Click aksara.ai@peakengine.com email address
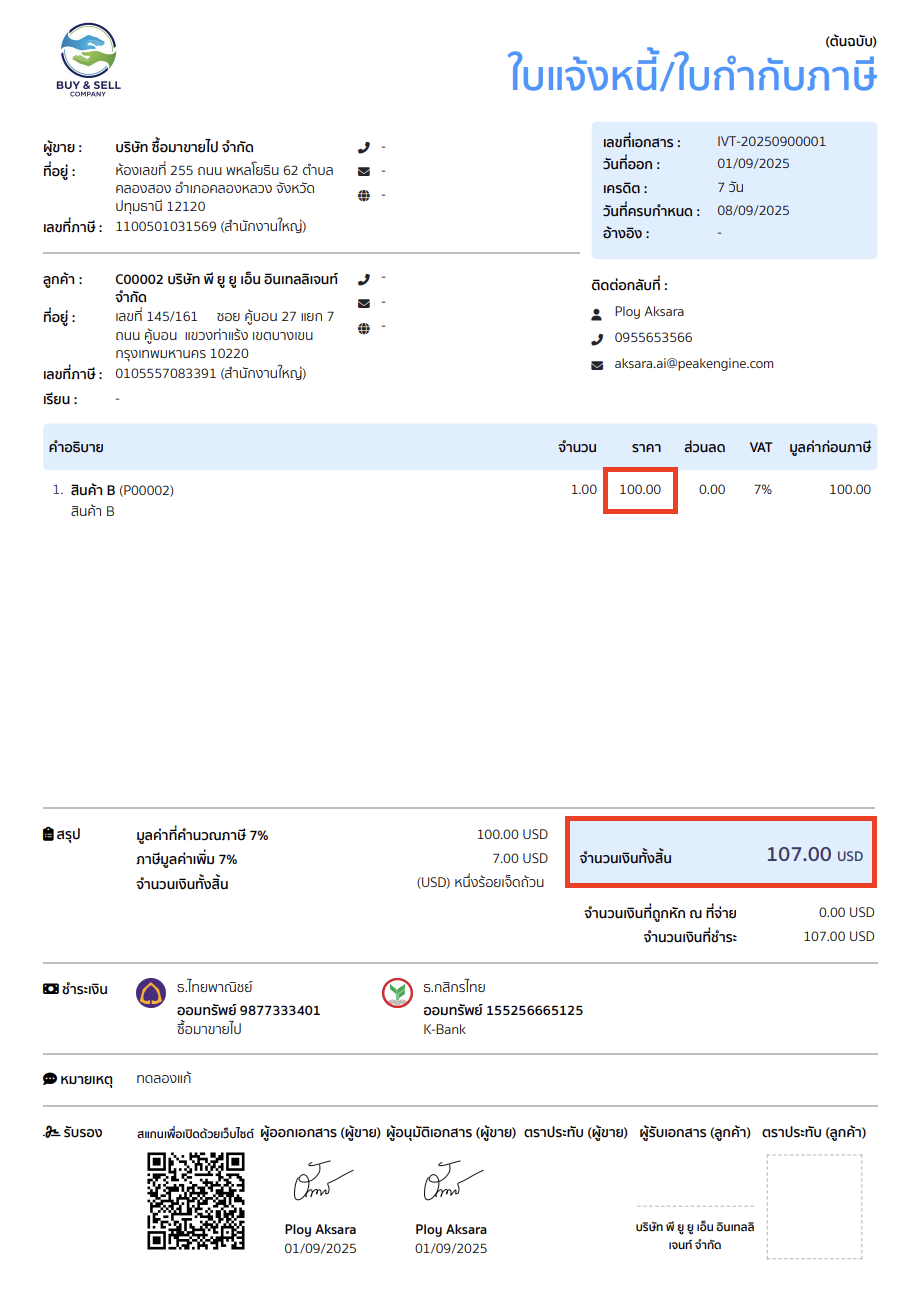 tap(694, 364)
